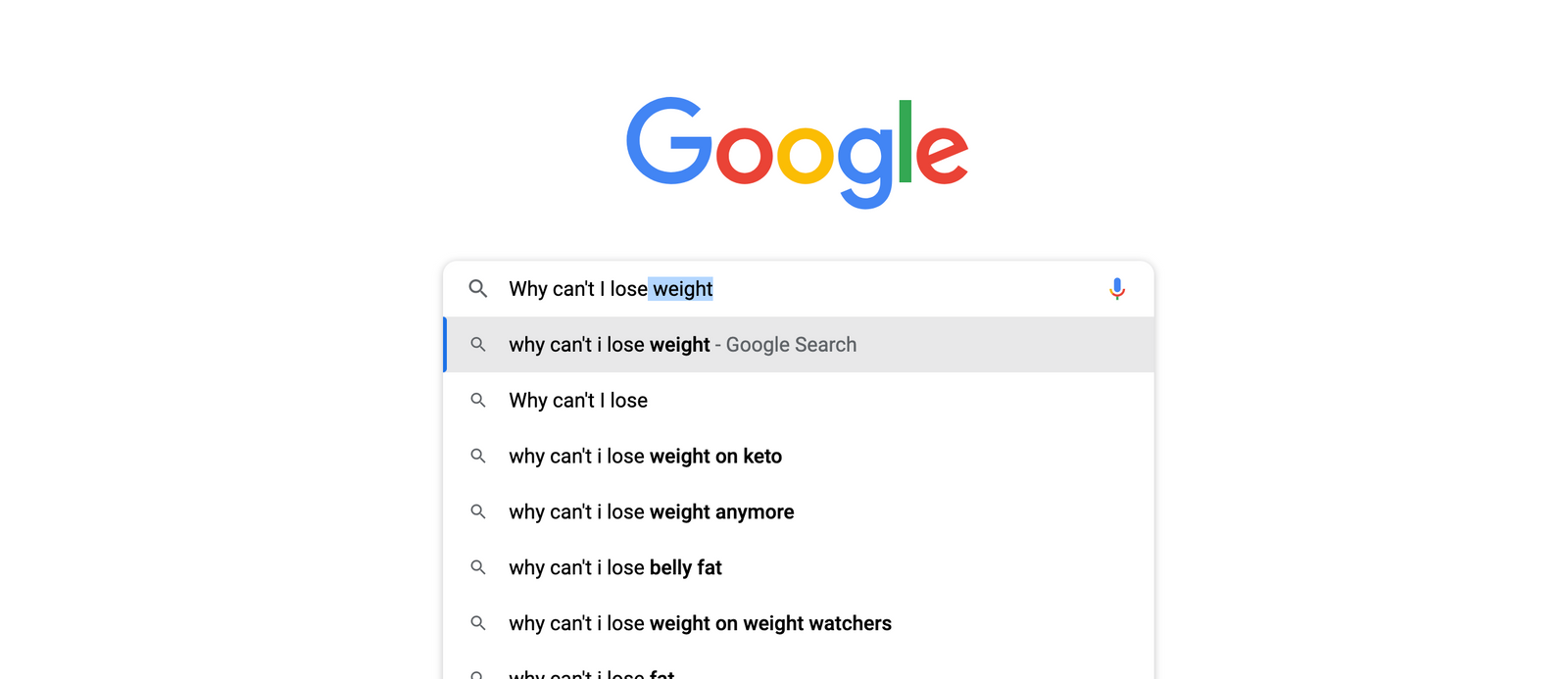Click the highlighted word "weight" in the search box

click(683, 289)
